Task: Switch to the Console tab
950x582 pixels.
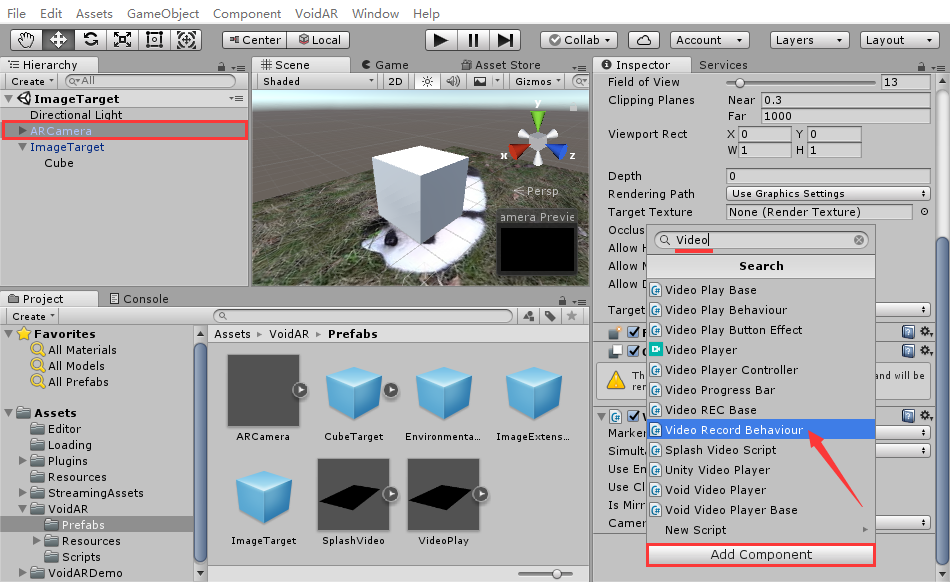Action: pyautogui.click(x=139, y=299)
